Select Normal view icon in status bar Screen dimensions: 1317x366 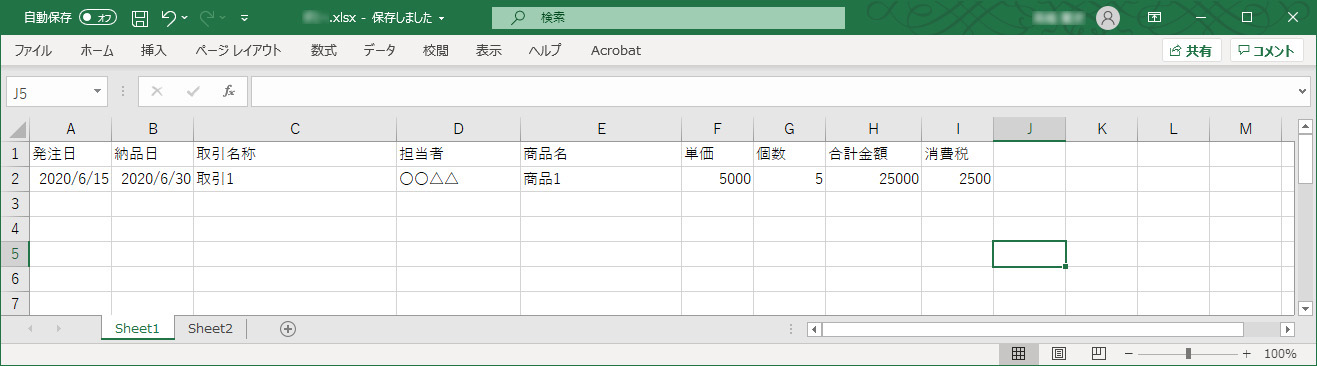(1018, 354)
